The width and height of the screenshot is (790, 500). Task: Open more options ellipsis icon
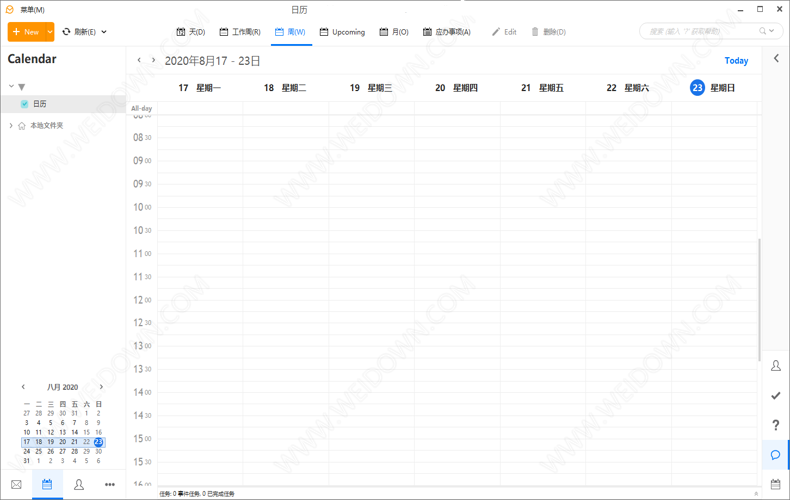coord(110,484)
